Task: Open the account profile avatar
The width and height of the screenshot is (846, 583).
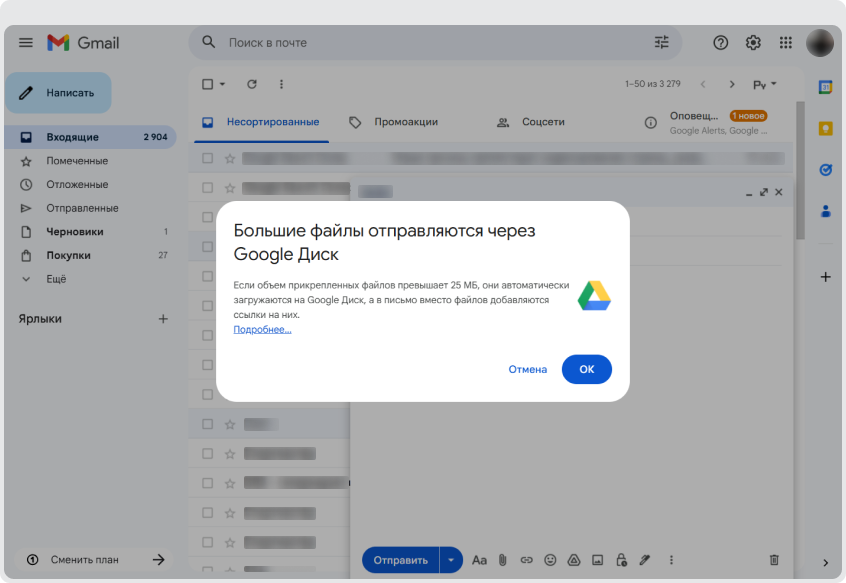Action: [x=820, y=43]
